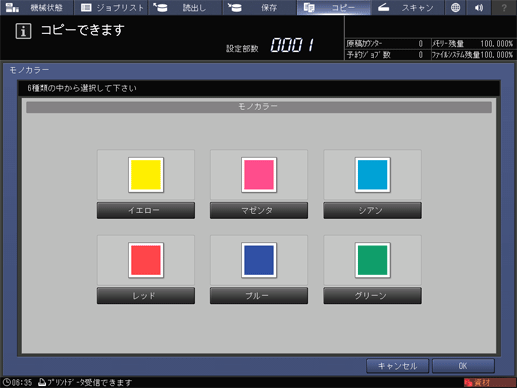Screen dimensions: 517x388
Task: Confirm selection with the OK button
Action: pos(463,366)
